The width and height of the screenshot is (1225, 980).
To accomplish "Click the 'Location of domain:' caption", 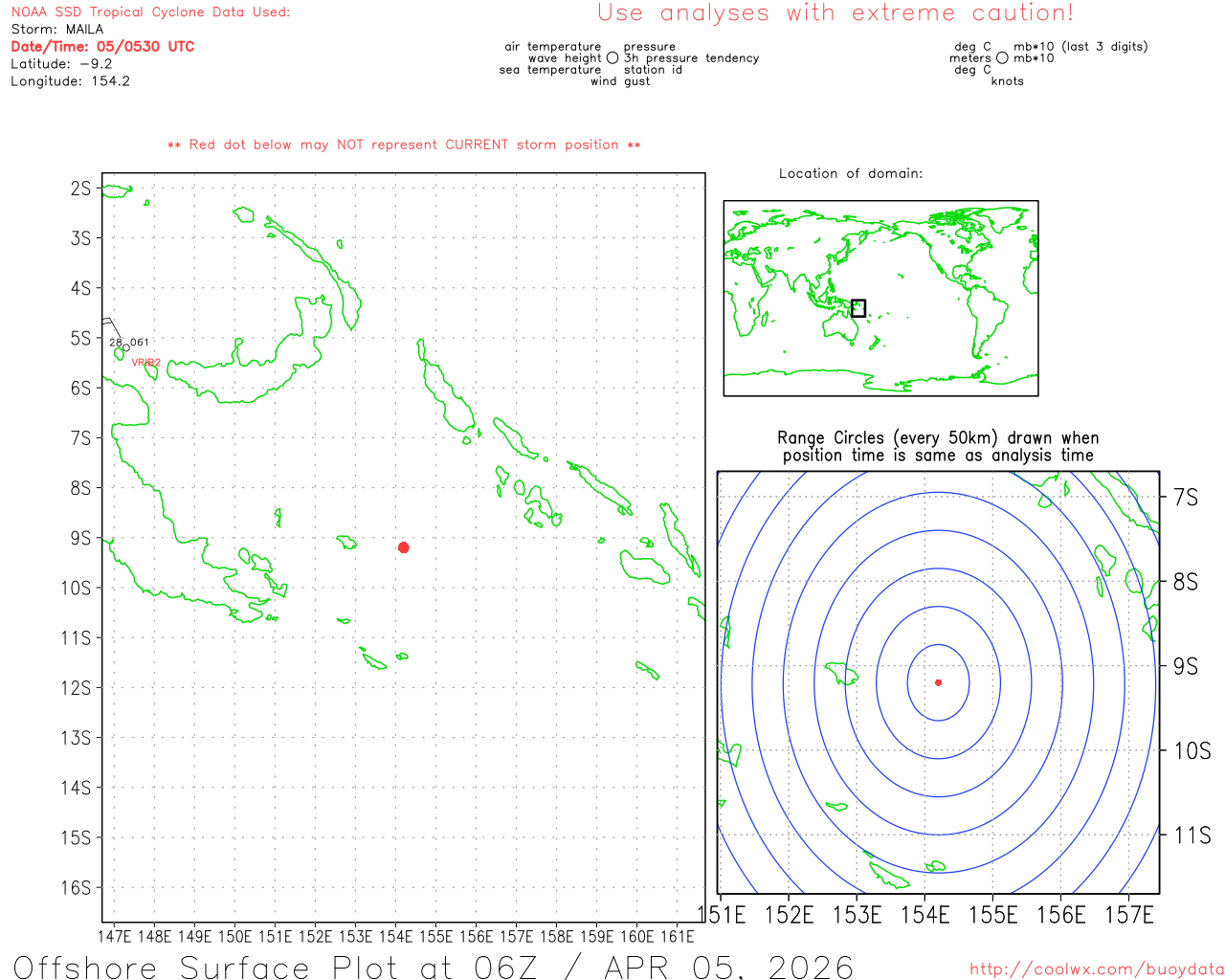I will click(x=850, y=173).
